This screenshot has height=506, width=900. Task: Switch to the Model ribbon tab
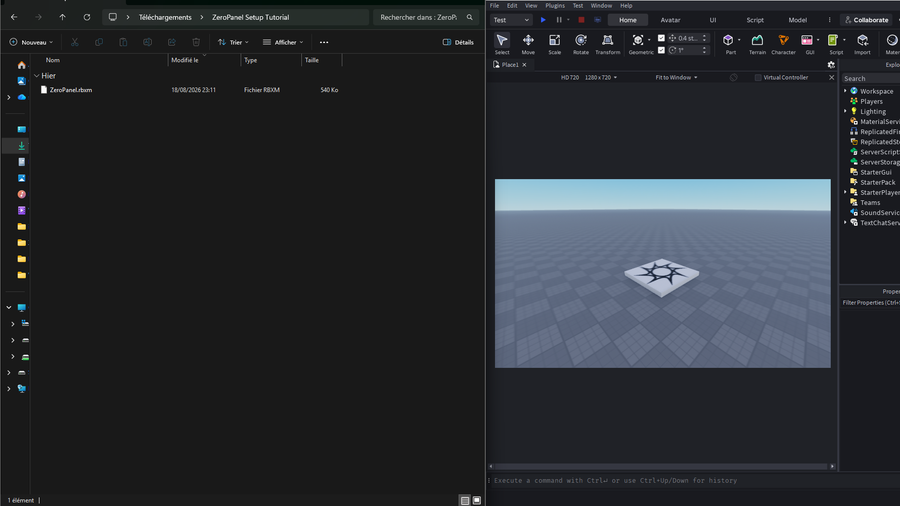pos(797,20)
